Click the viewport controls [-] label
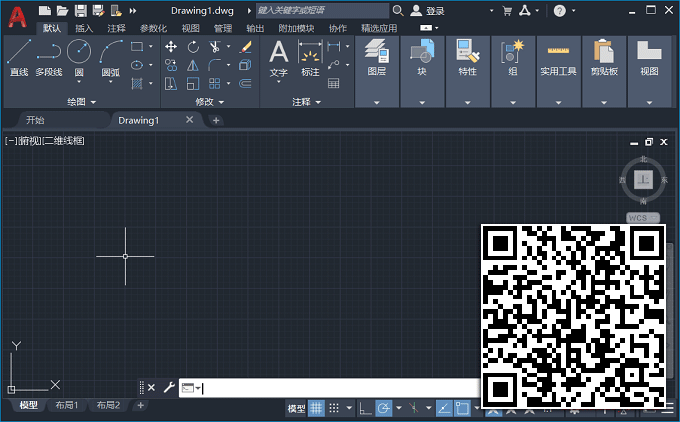 [x=11, y=141]
